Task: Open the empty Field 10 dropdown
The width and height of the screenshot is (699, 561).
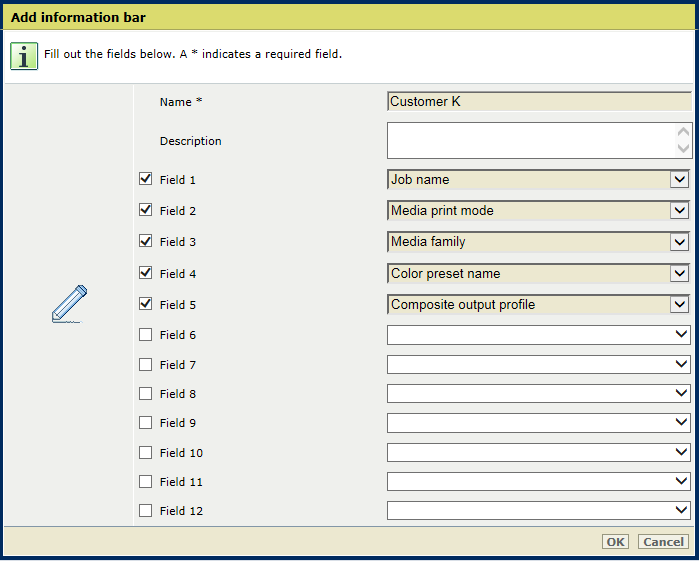Action: pos(539,453)
